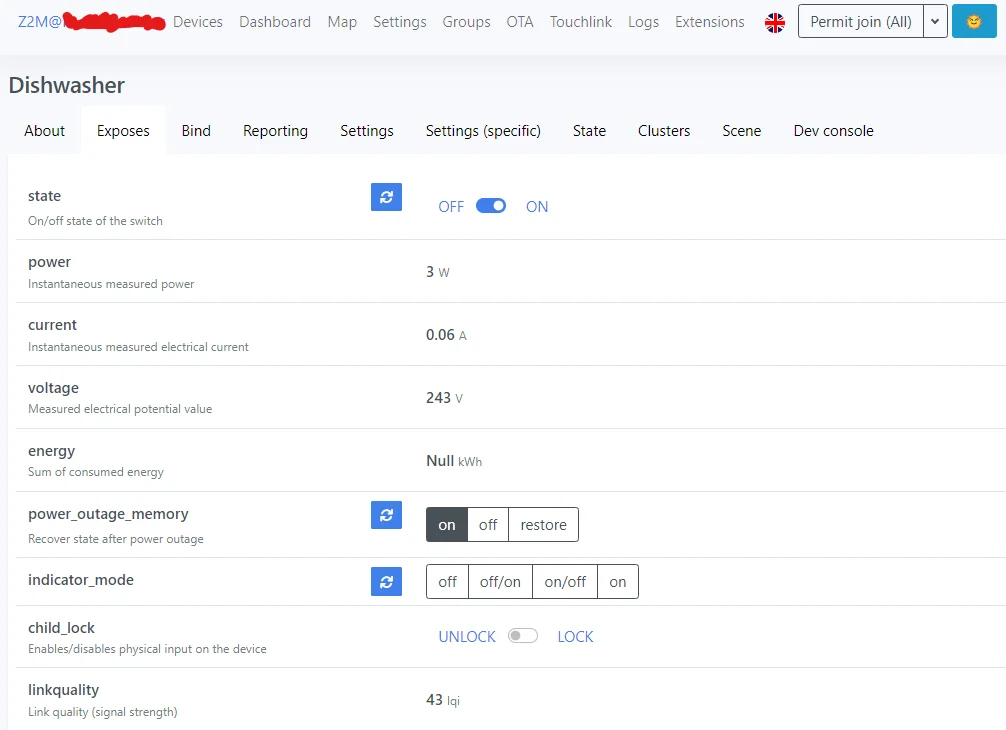Open the Settings (specific) tab

[x=483, y=131]
